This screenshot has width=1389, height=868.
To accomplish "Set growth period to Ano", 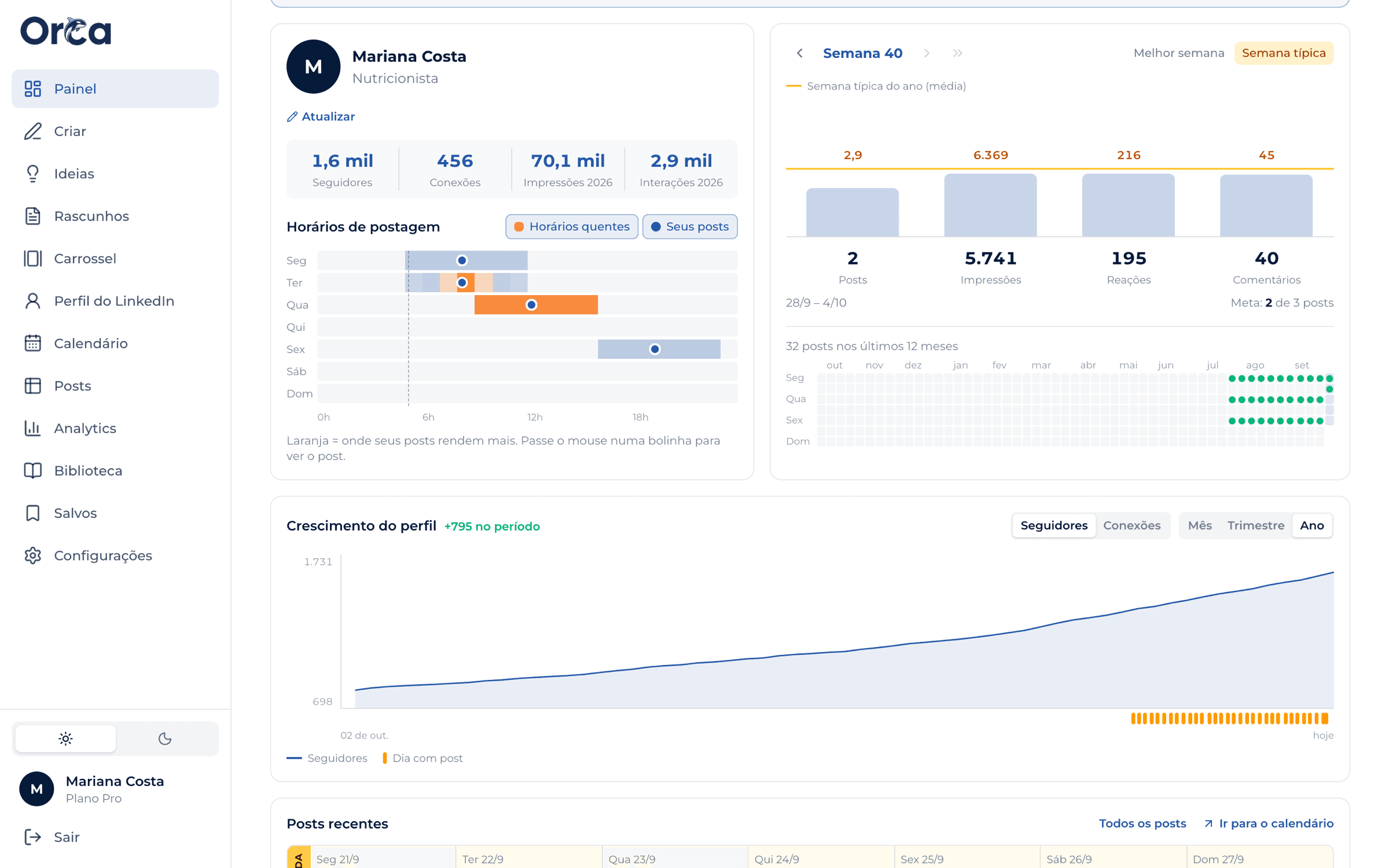I will pyautogui.click(x=1311, y=525).
